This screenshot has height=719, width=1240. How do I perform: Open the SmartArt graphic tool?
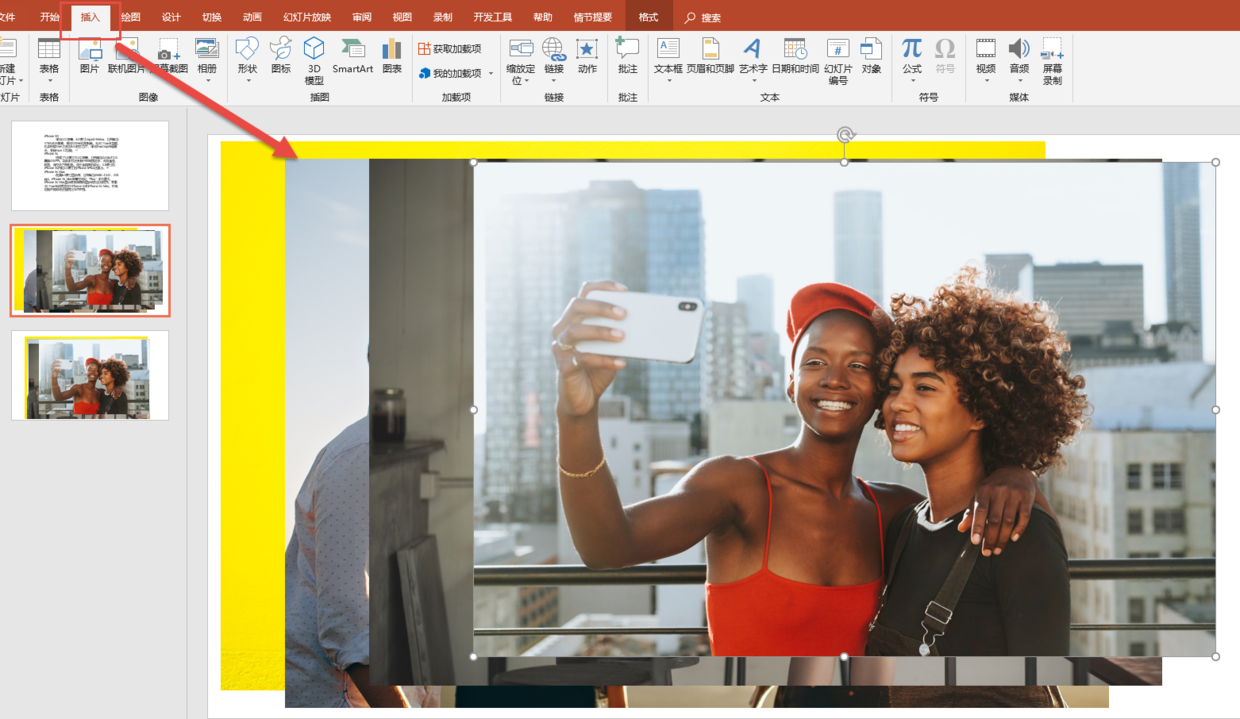(x=352, y=56)
